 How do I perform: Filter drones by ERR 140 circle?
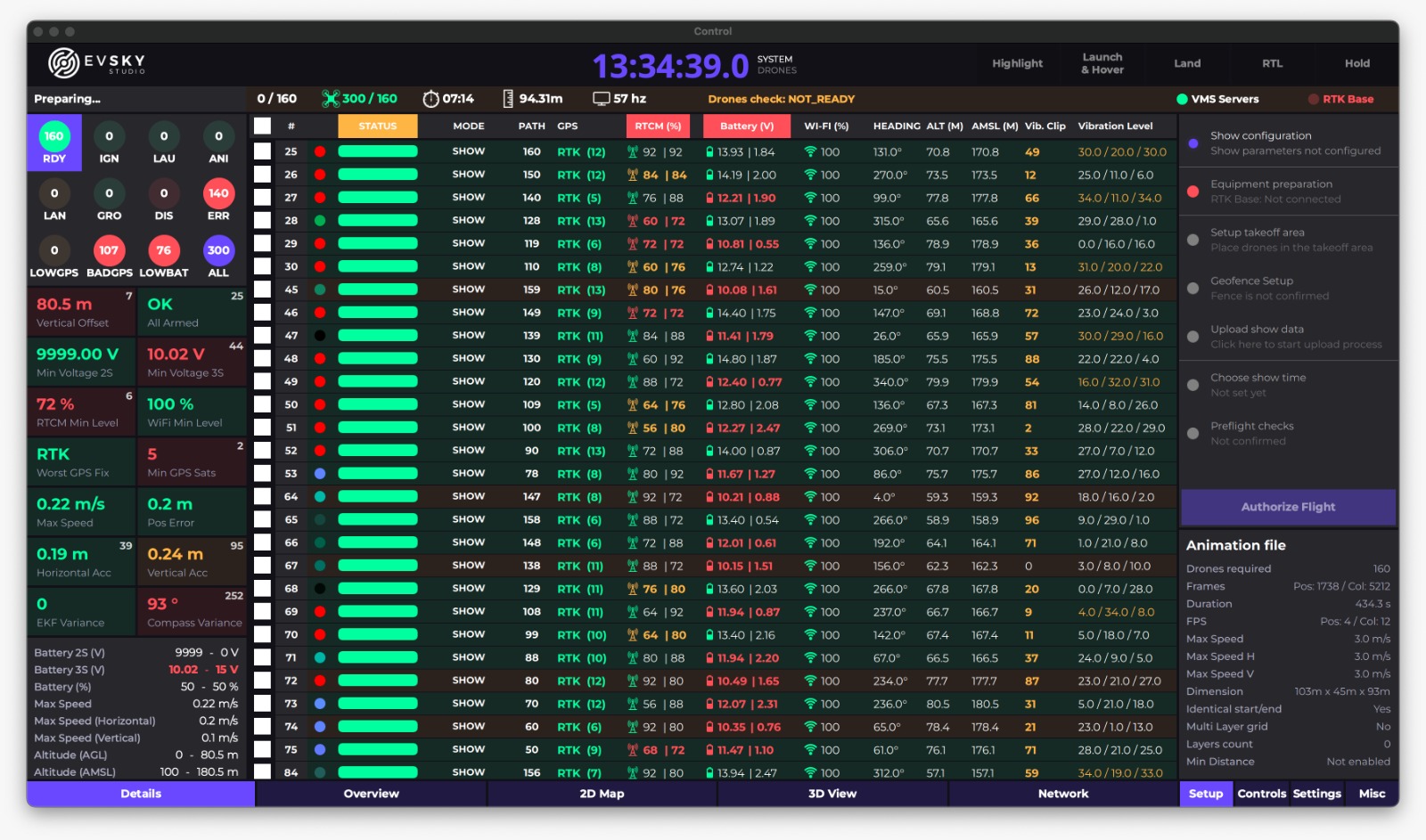218,193
